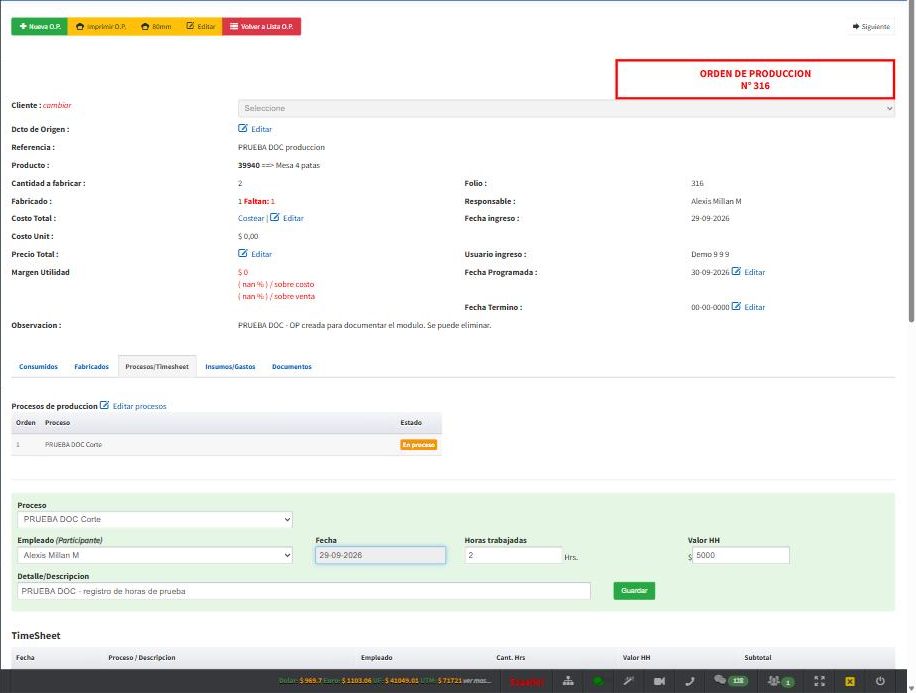
Task: Open the Documentos tab
Action: (292, 366)
